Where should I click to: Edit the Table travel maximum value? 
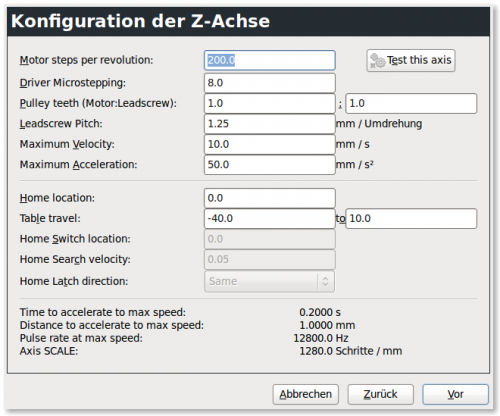click(x=411, y=219)
